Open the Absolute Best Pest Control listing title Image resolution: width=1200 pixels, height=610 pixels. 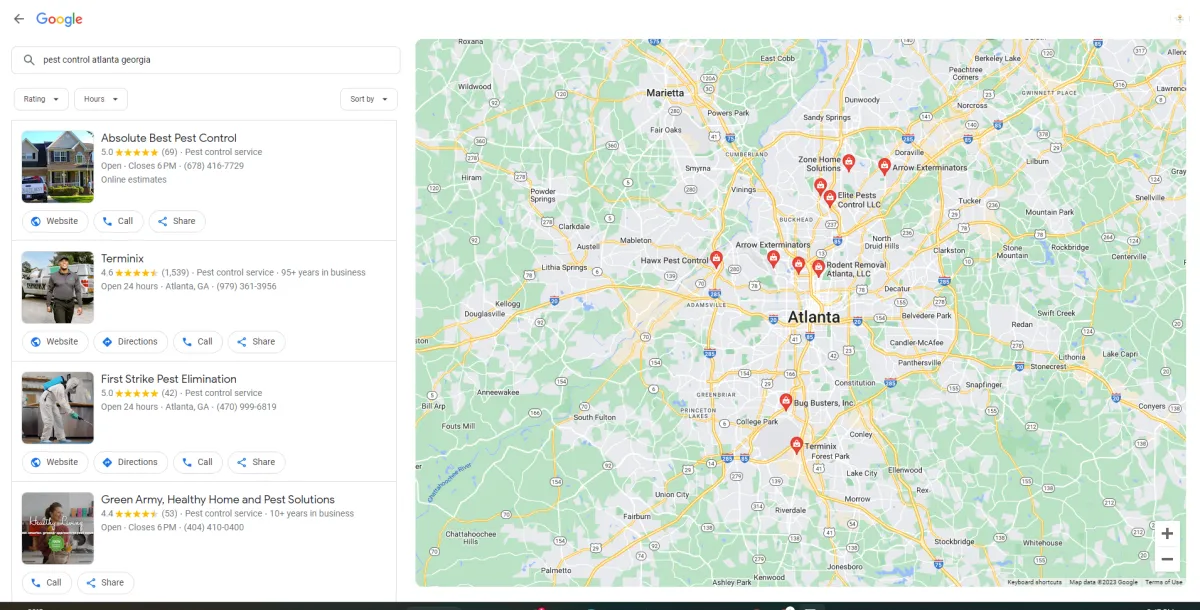point(169,138)
